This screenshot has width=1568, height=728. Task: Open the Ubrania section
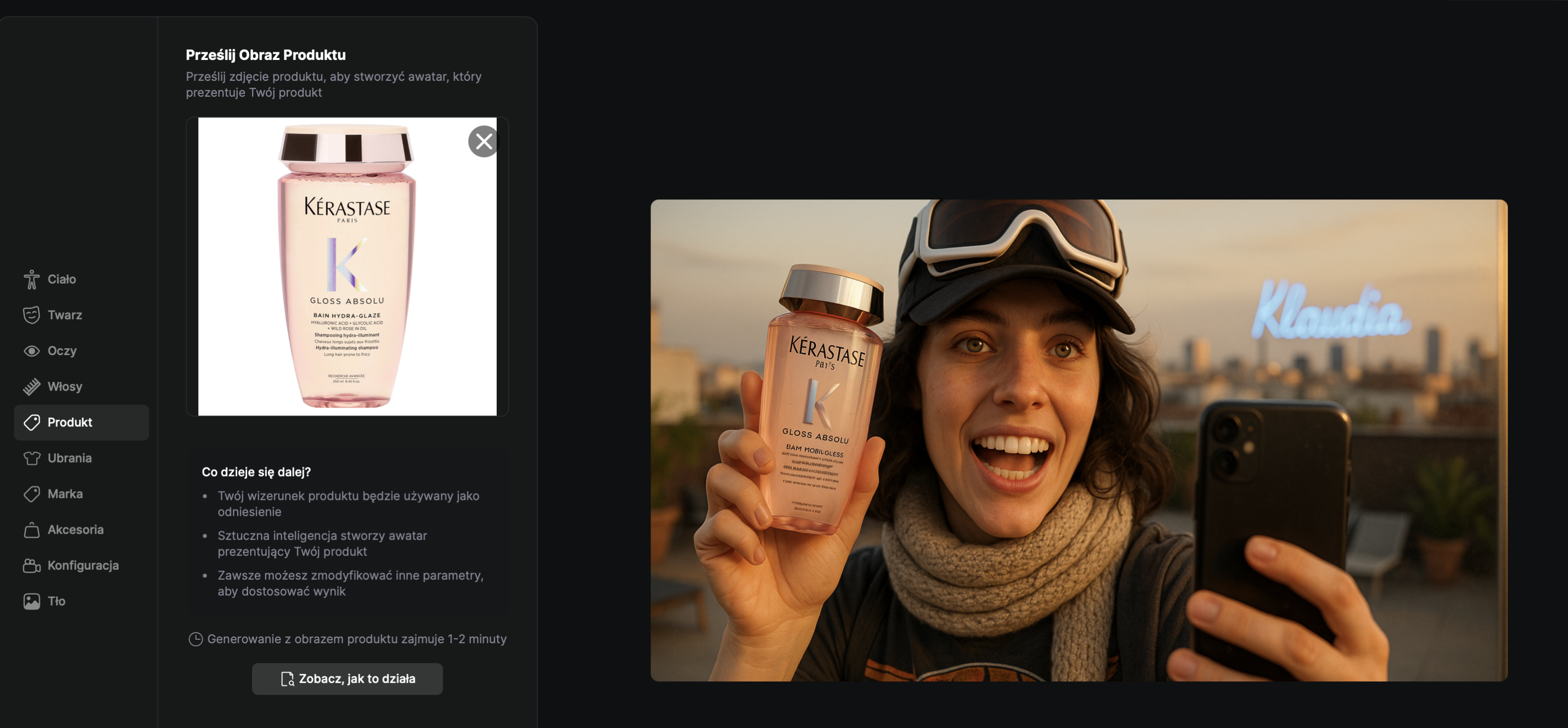click(x=81, y=458)
